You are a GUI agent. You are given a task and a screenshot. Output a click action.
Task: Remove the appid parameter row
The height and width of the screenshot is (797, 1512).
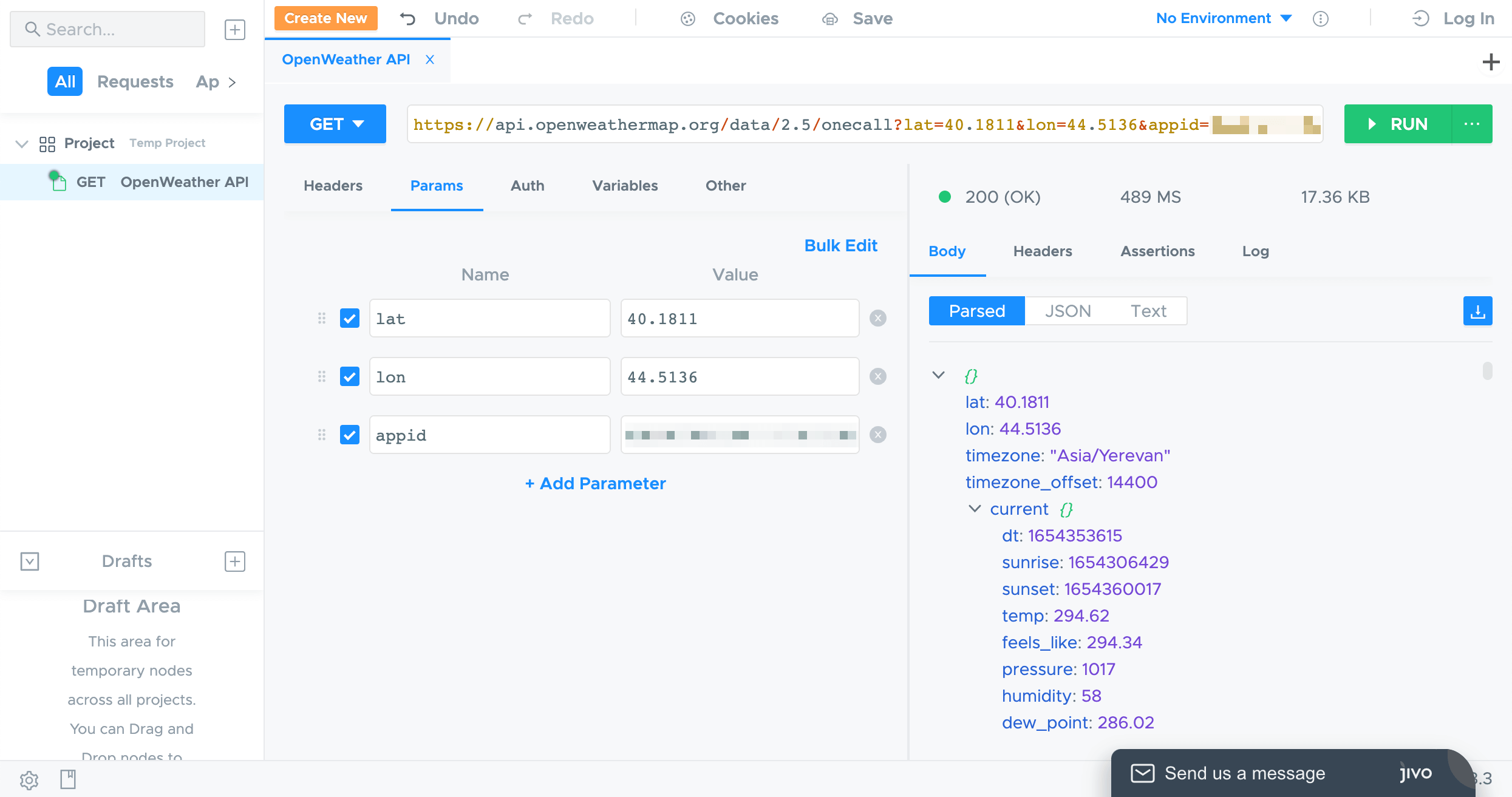(x=878, y=435)
